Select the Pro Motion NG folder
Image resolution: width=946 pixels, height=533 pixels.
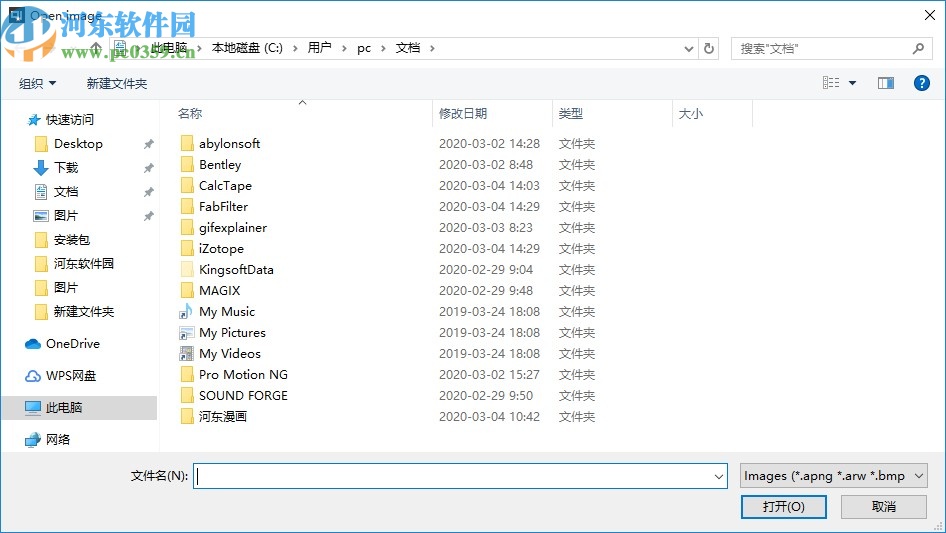point(243,375)
